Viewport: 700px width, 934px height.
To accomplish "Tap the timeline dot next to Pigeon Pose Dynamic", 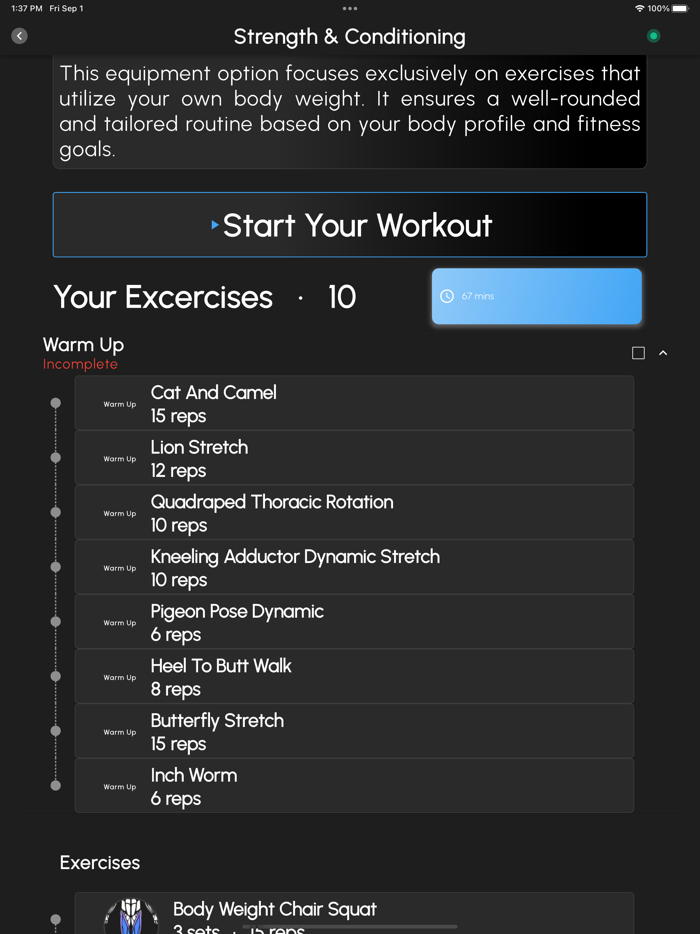I will click(57, 621).
